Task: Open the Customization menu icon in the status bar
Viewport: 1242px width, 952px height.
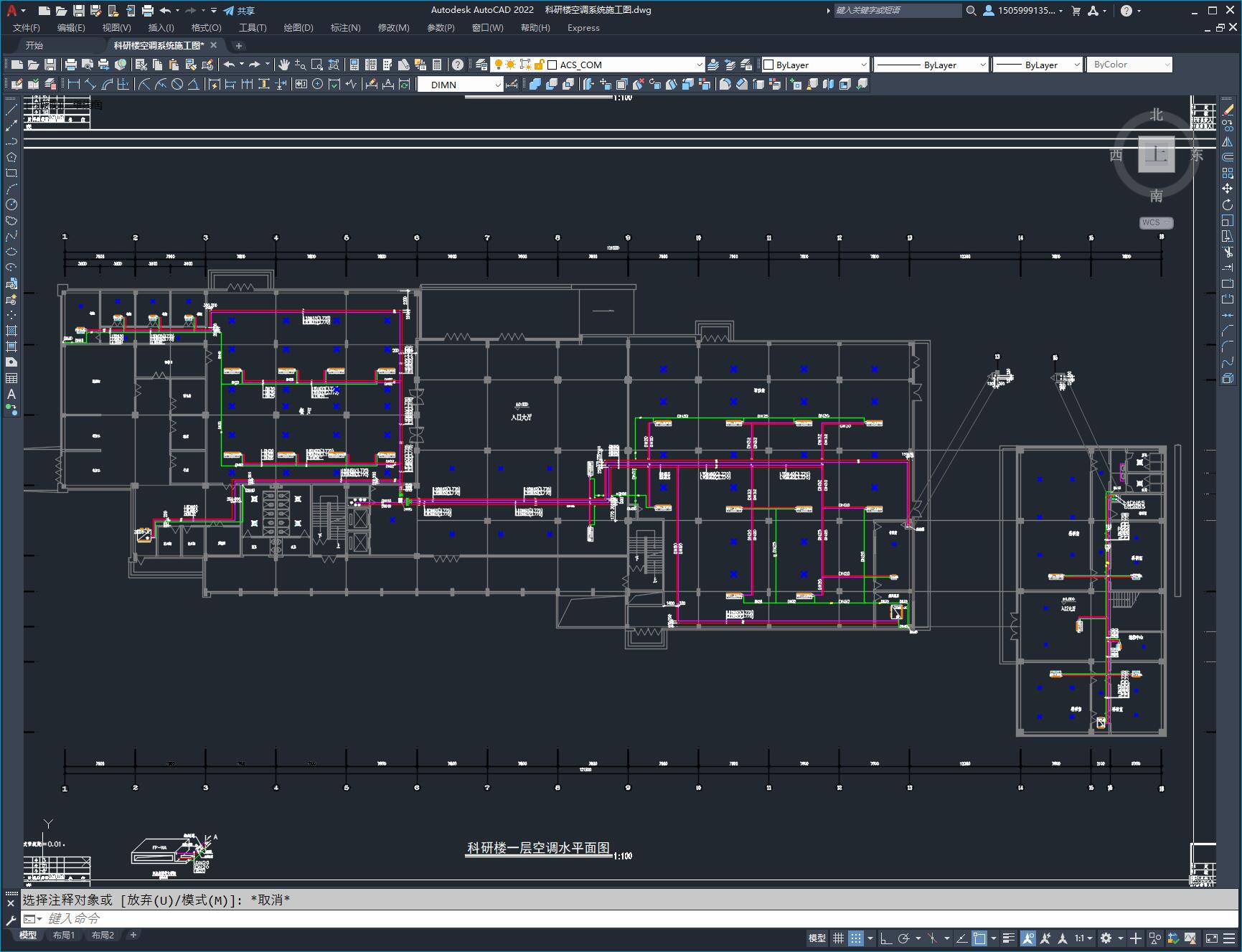Action: [1229, 938]
